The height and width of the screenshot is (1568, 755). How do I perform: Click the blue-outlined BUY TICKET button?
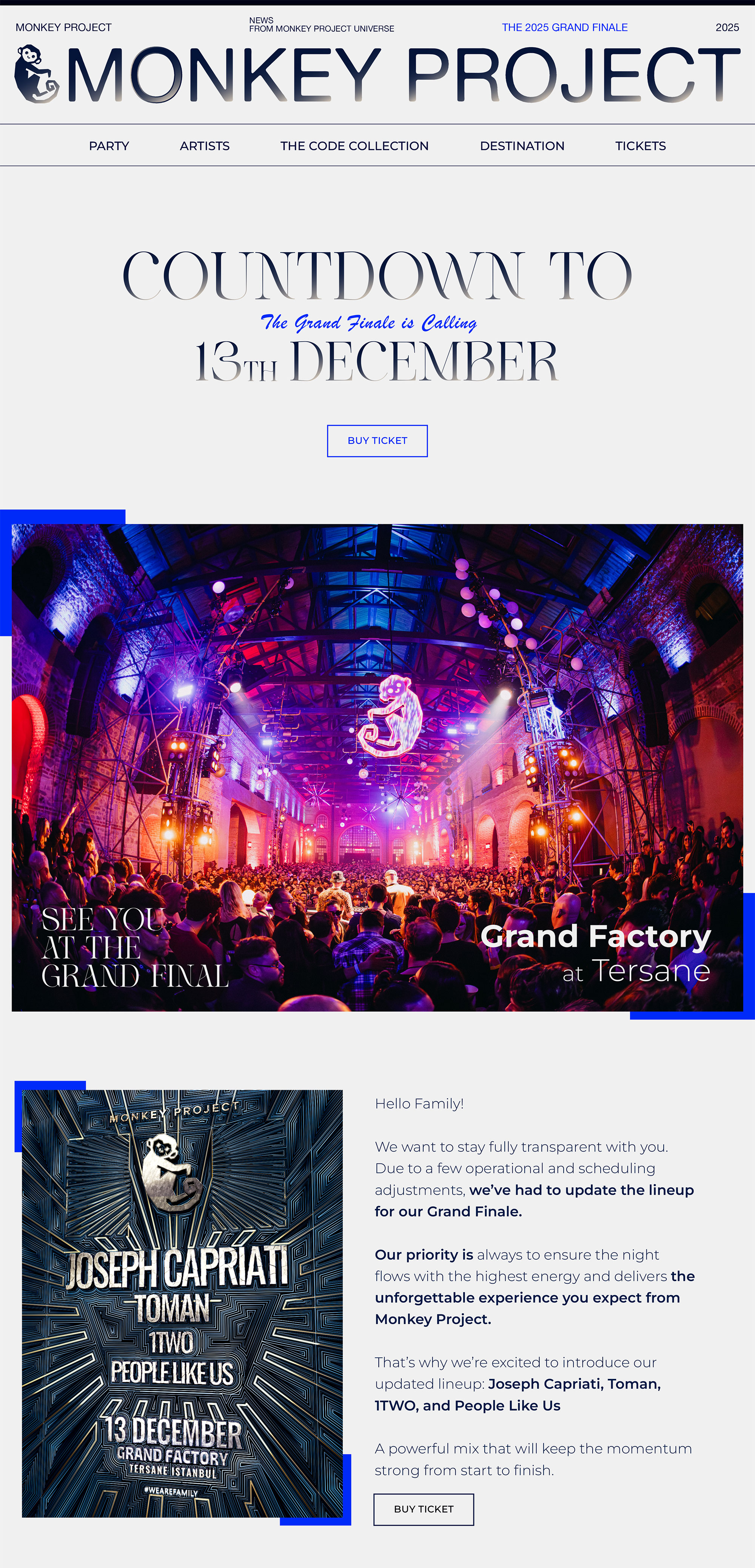[377, 441]
